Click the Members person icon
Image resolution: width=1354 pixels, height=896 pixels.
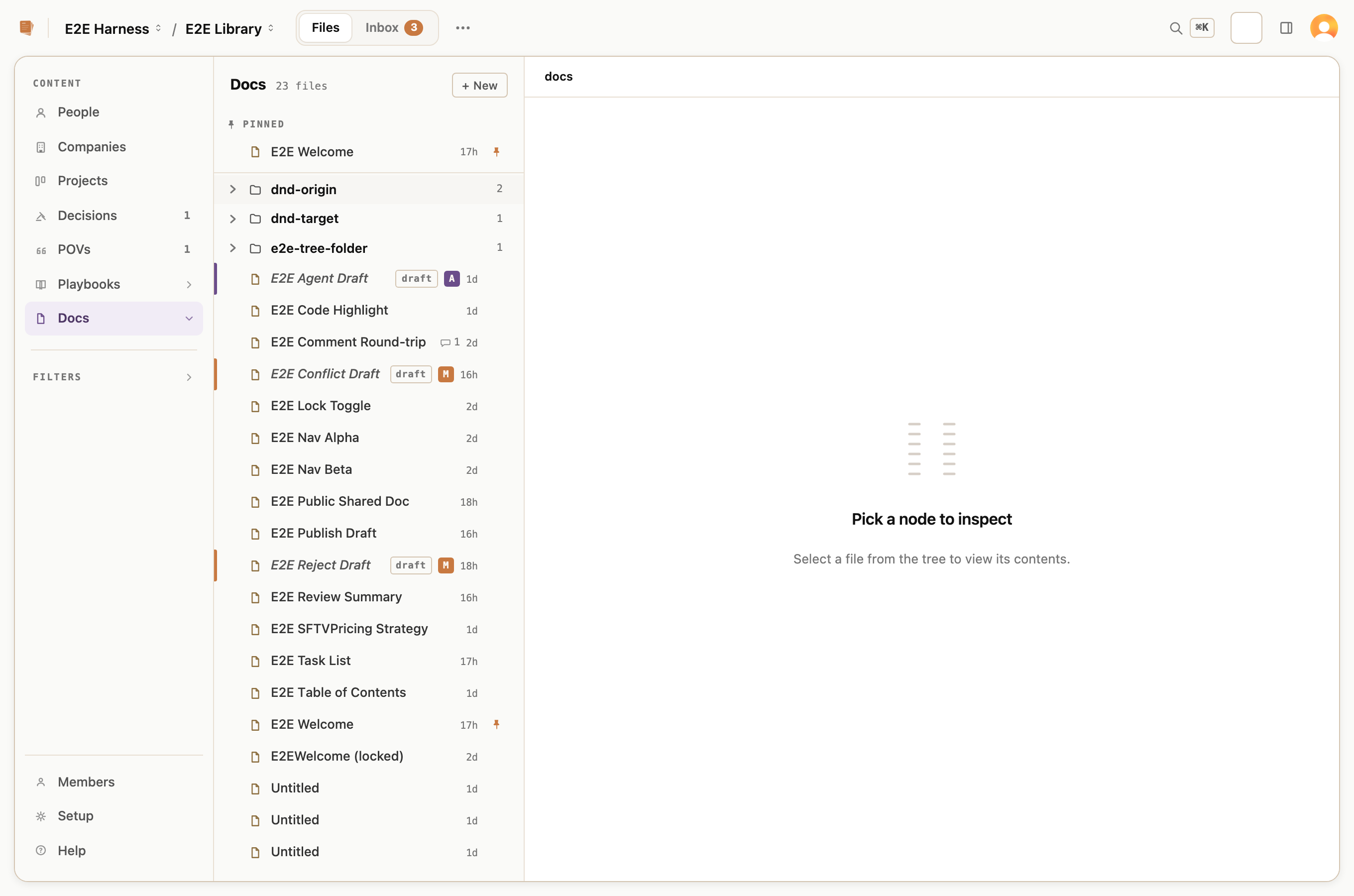pos(40,783)
